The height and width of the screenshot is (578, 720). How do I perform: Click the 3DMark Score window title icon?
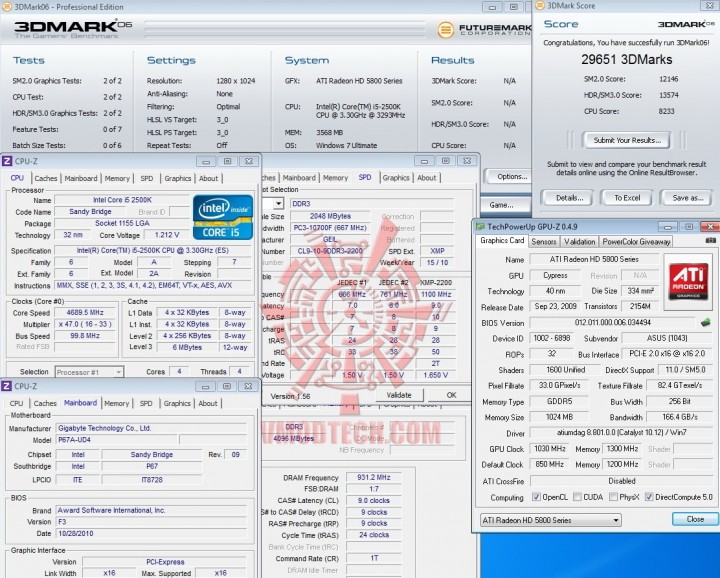coord(540,6)
